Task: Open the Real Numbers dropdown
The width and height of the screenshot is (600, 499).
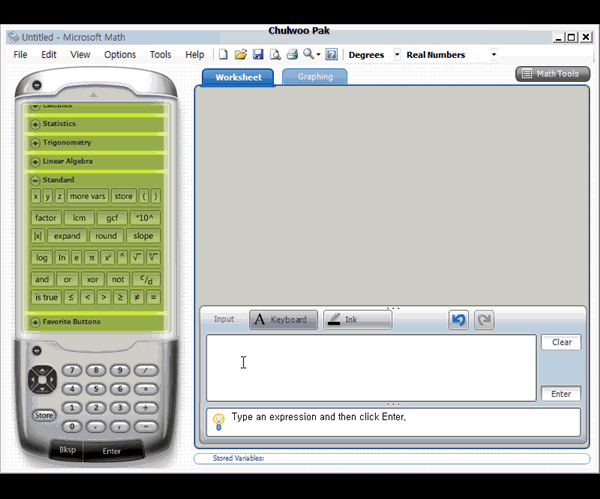Action: 494,54
